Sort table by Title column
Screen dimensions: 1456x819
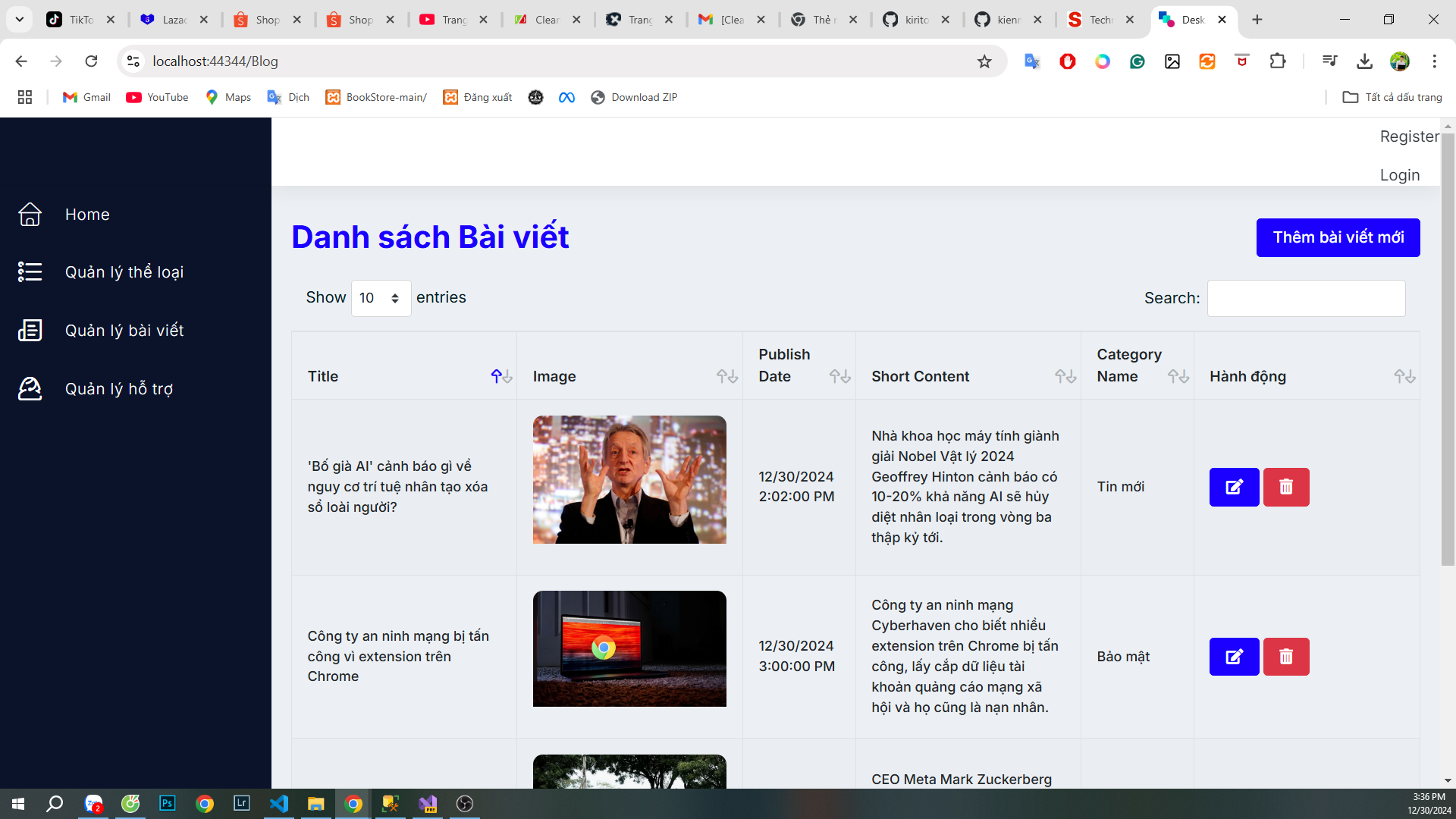(501, 376)
